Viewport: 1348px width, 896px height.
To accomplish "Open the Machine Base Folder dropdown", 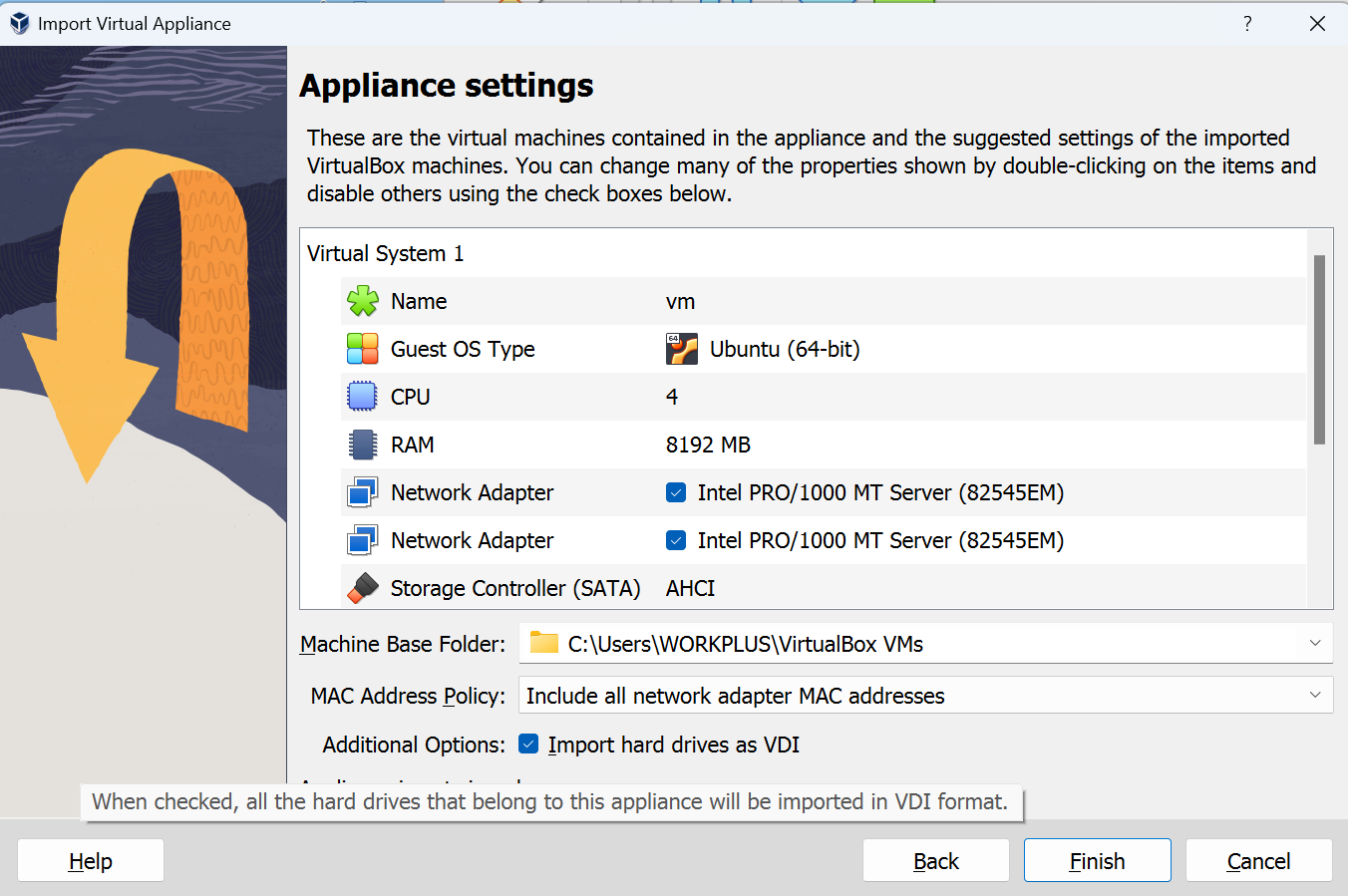I will 1315,644.
